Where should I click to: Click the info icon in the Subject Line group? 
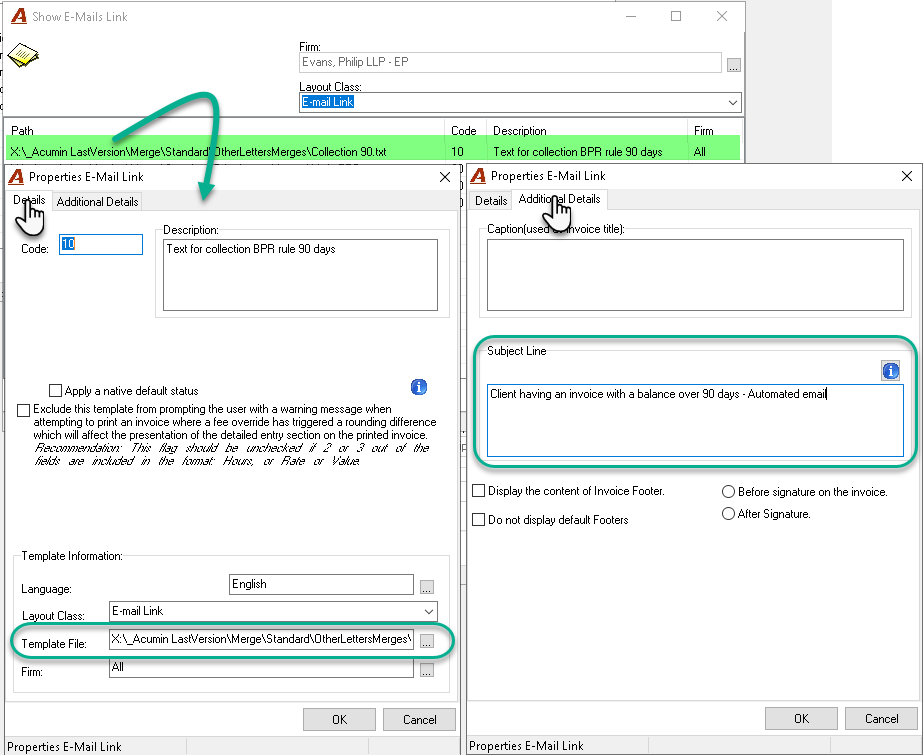pos(890,371)
